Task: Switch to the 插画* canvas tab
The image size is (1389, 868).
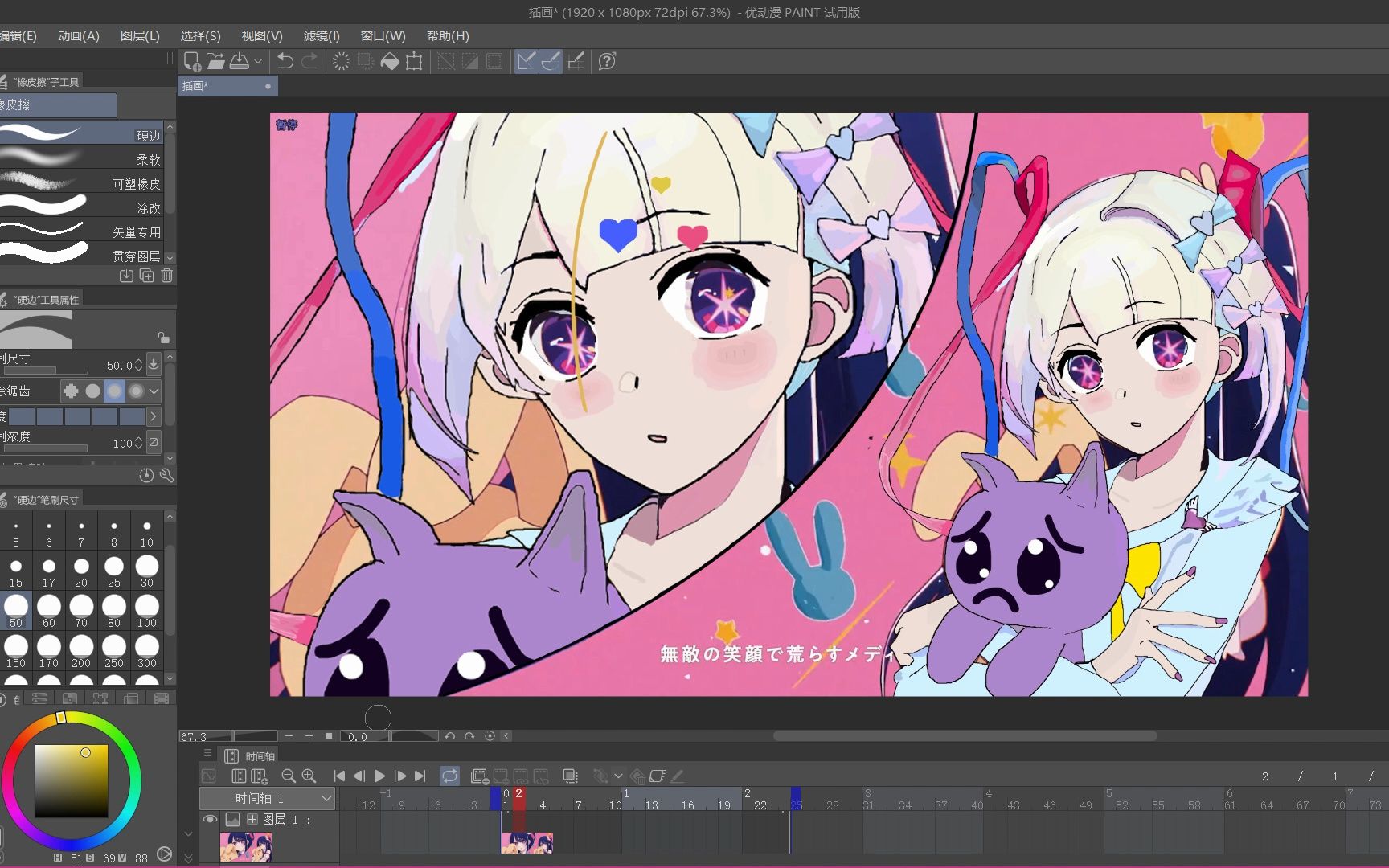Action: (x=227, y=86)
